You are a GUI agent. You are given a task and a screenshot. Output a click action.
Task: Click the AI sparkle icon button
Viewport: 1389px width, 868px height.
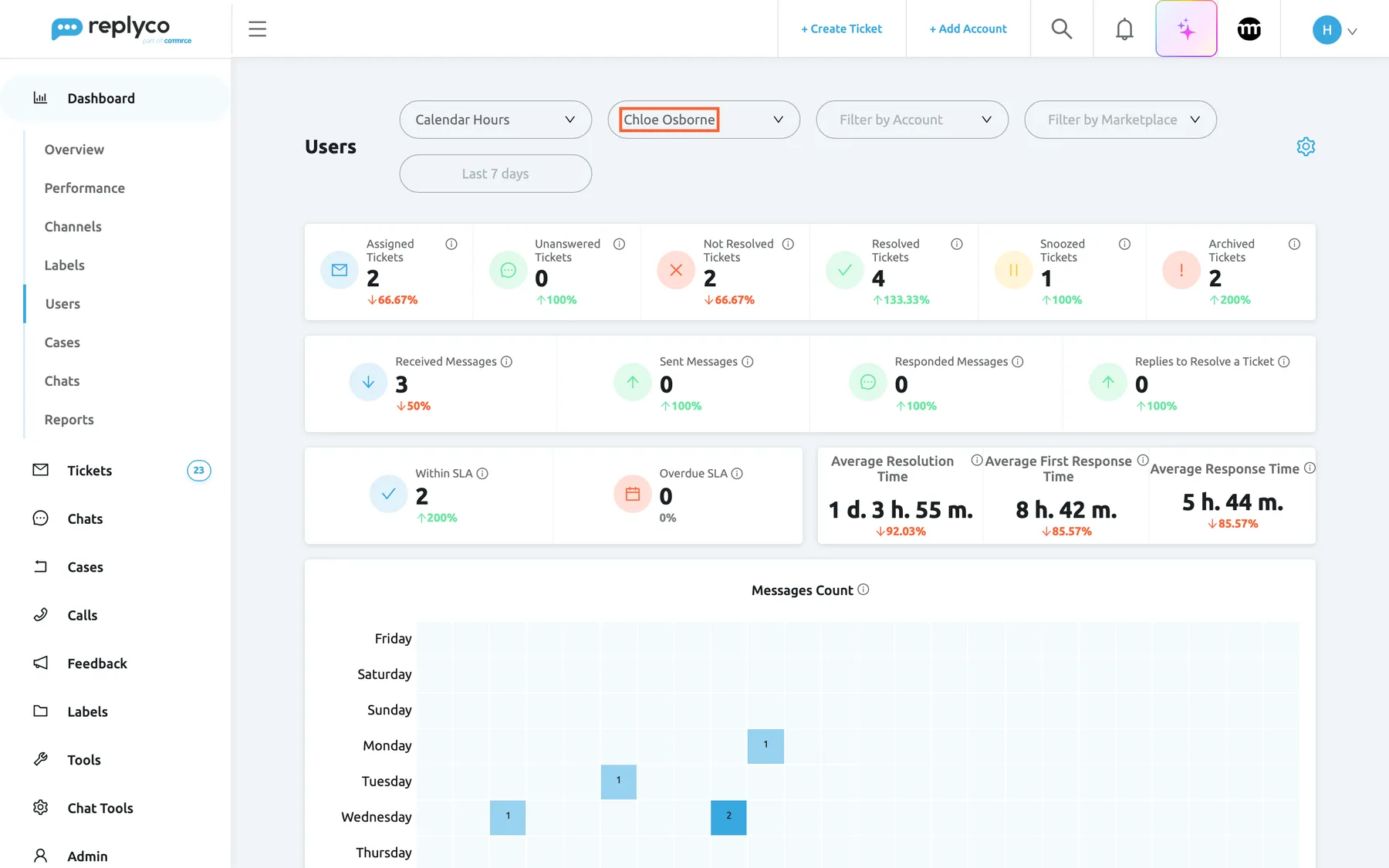coord(1186,29)
